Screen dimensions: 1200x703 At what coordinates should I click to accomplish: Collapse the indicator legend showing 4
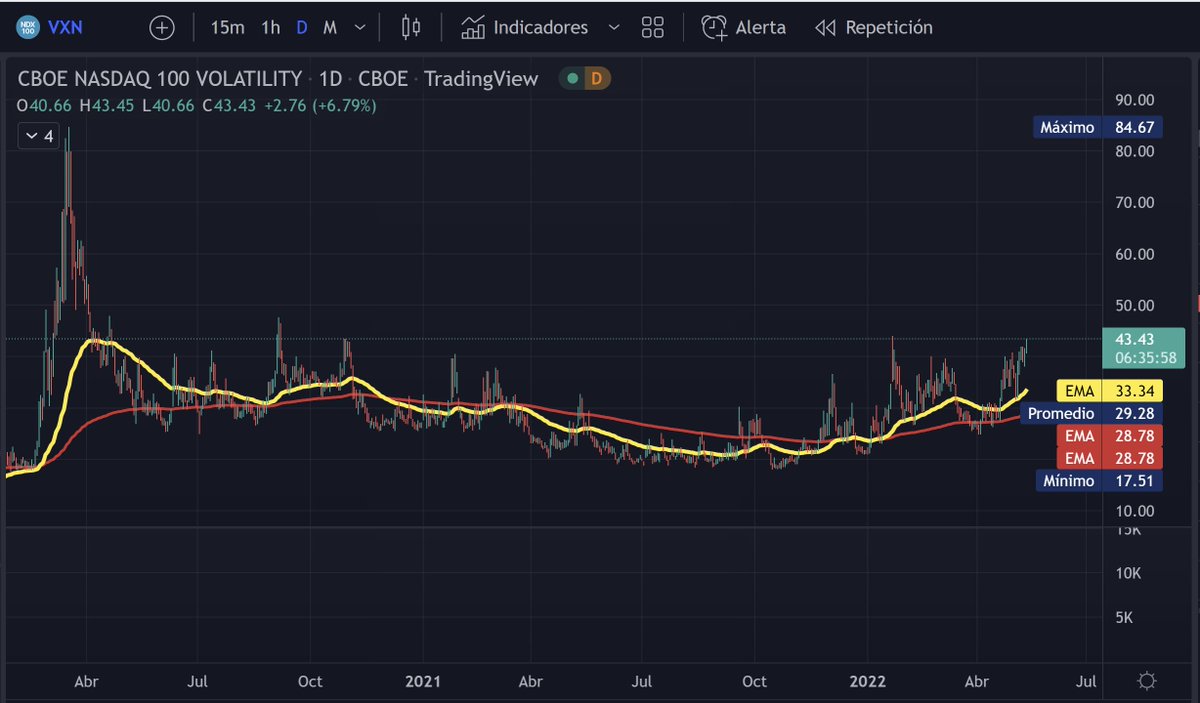[40, 136]
